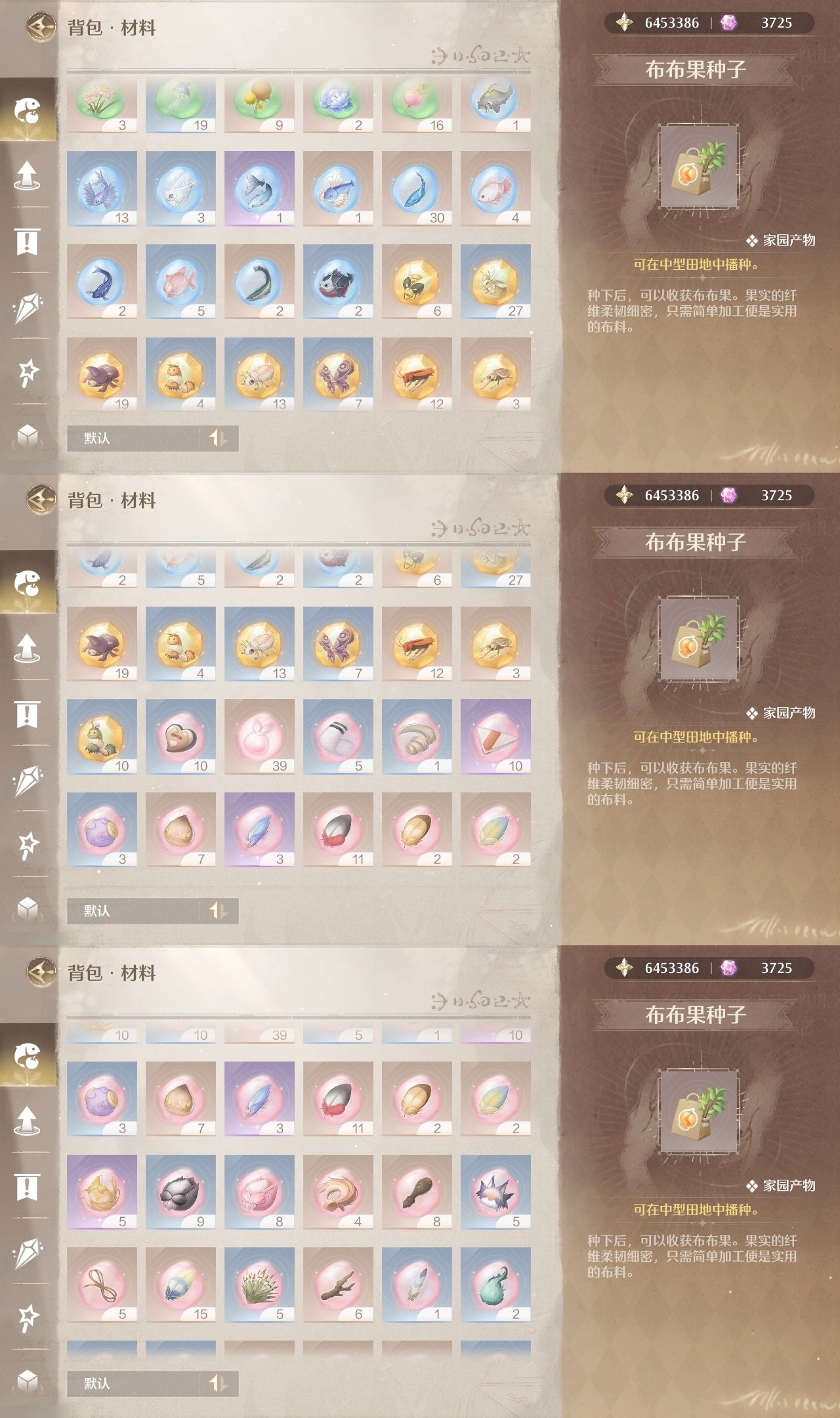Pick the spiky grass tuft material stack of 5
840x1418 pixels.
click(259, 1285)
